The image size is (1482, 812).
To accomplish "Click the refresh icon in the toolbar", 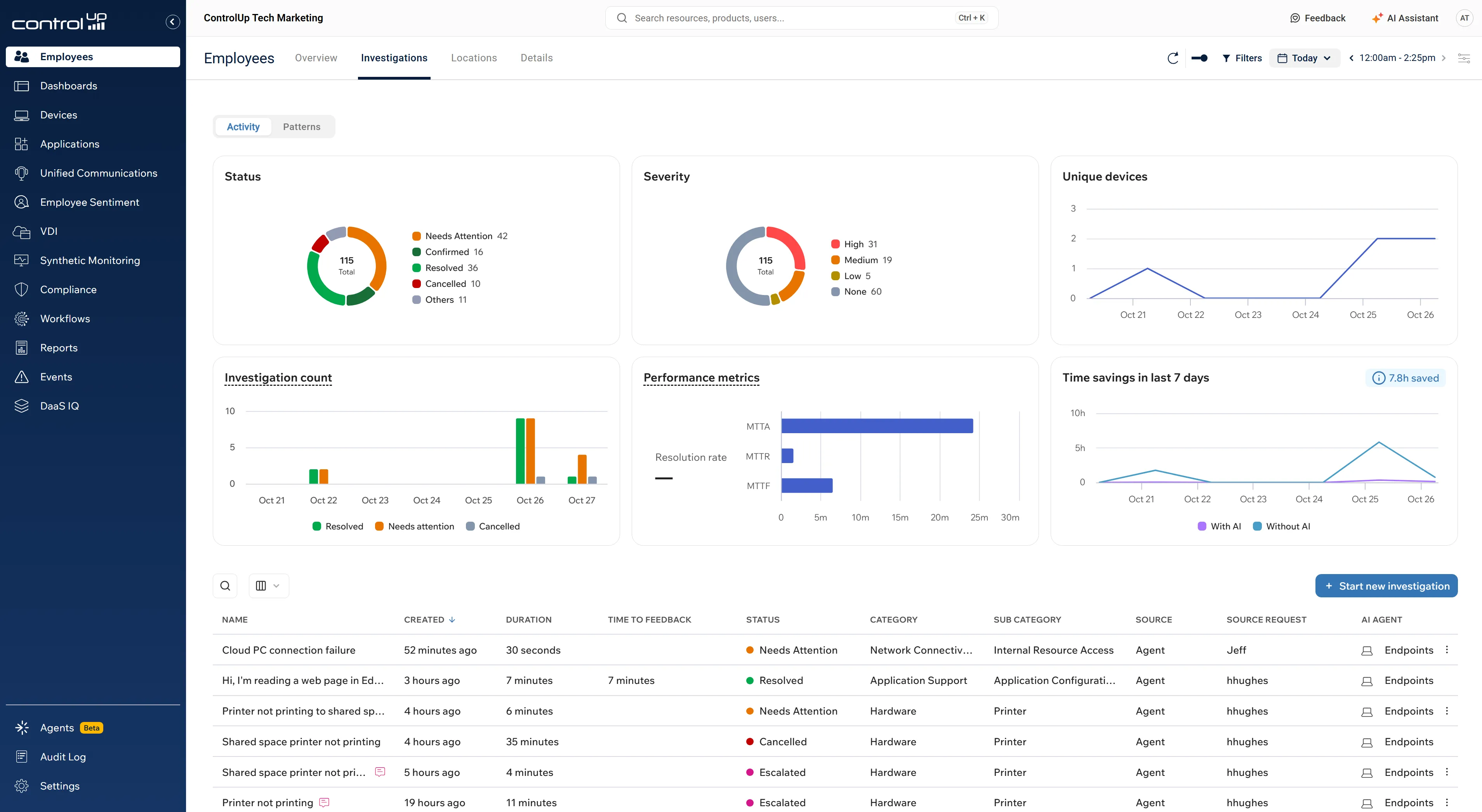I will [x=1173, y=58].
